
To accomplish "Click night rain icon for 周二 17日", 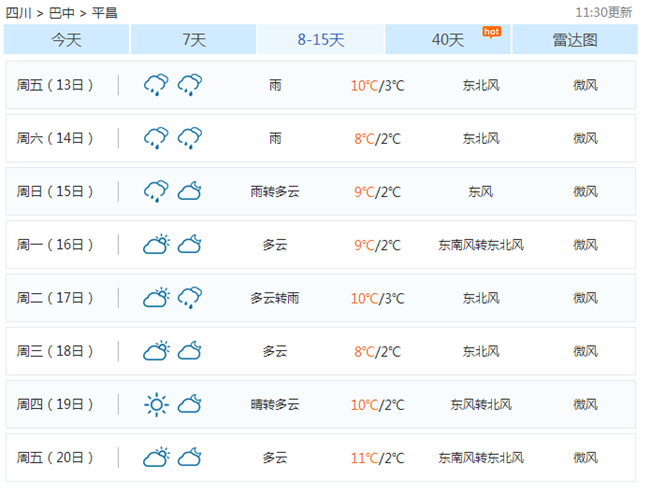I will click(x=190, y=298).
